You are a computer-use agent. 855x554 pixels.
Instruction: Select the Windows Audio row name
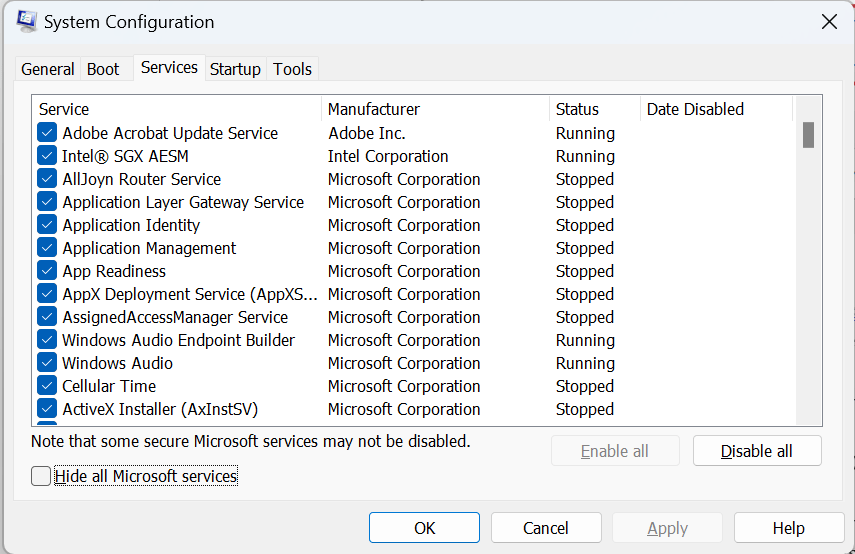pos(117,363)
